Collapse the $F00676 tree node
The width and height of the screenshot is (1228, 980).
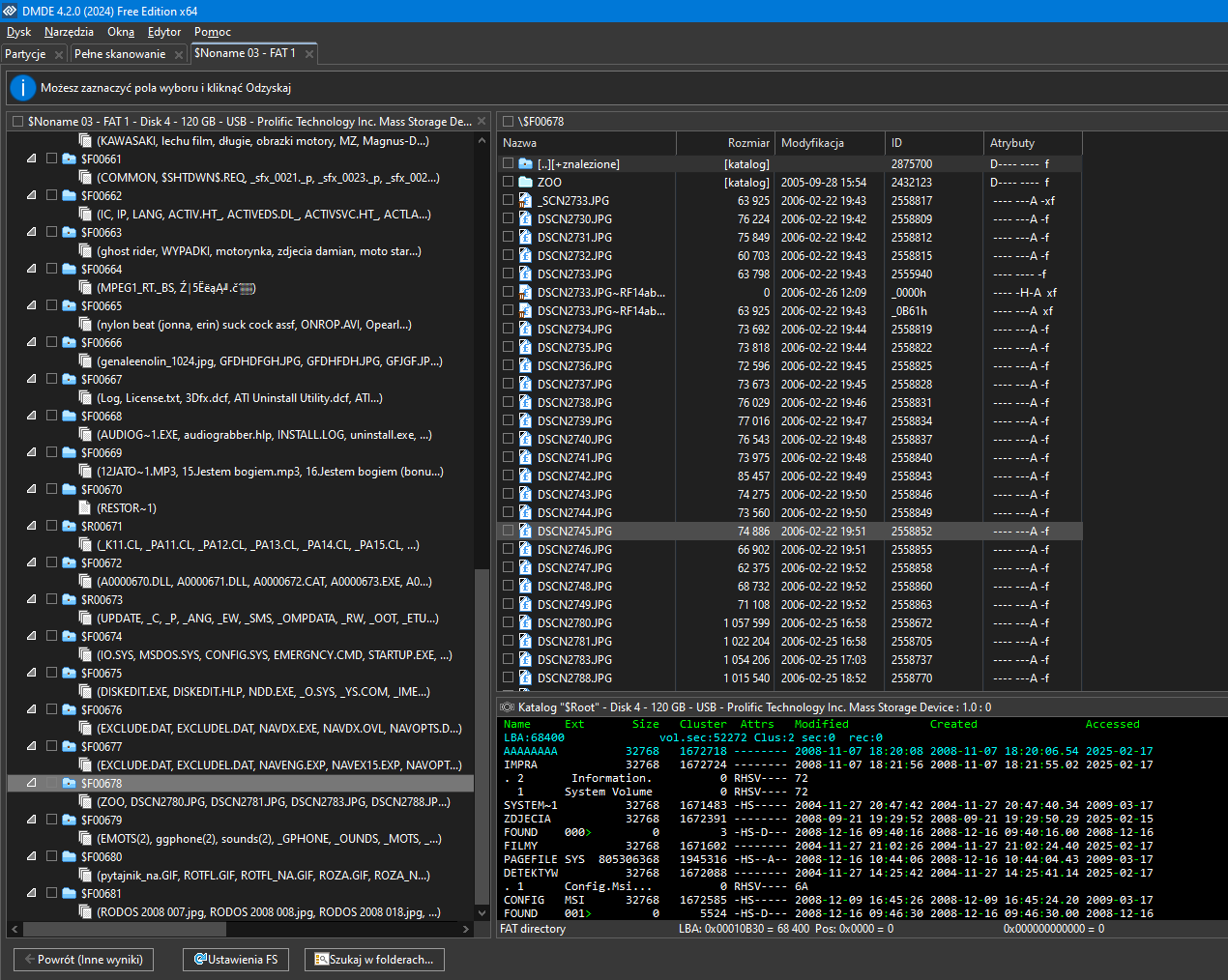coord(31,709)
